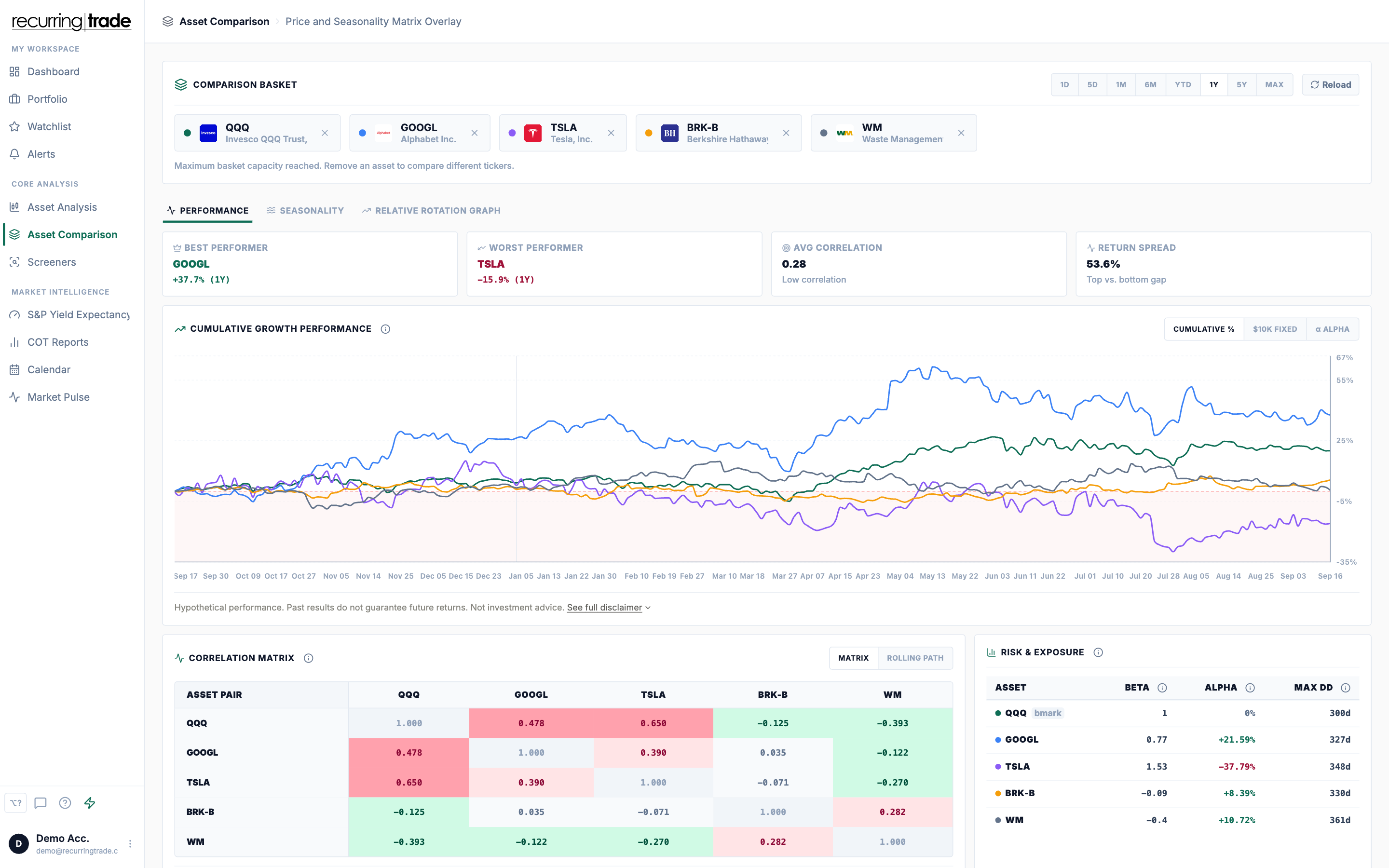
Task: Switch chart to CUMULATIVE % mode
Action: pyautogui.click(x=1204, y=329)
